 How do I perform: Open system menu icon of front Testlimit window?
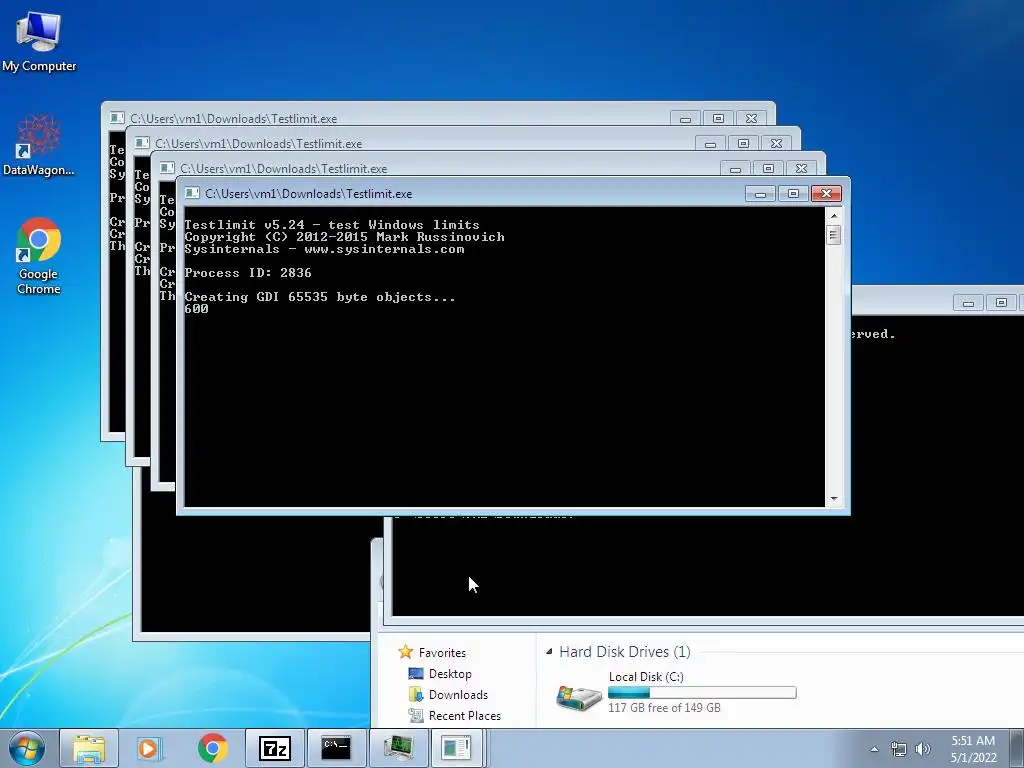[192, 193]
